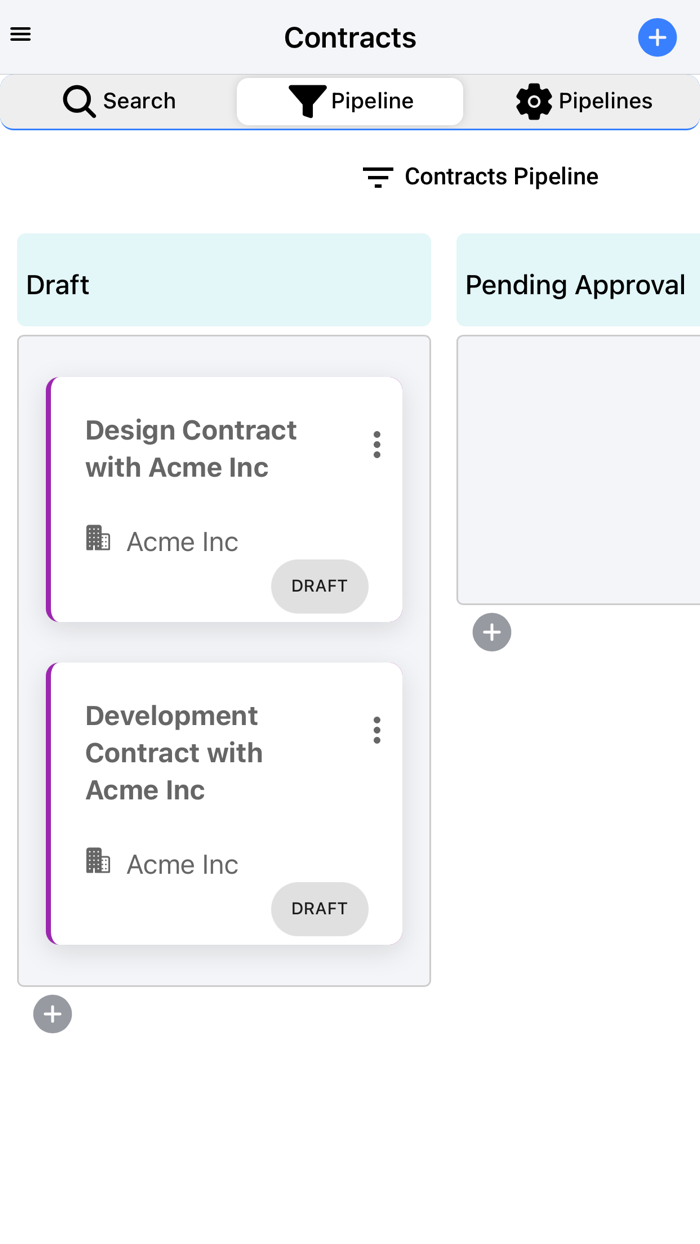Click the building icon on the Development Contract card

tap(98, 860)
